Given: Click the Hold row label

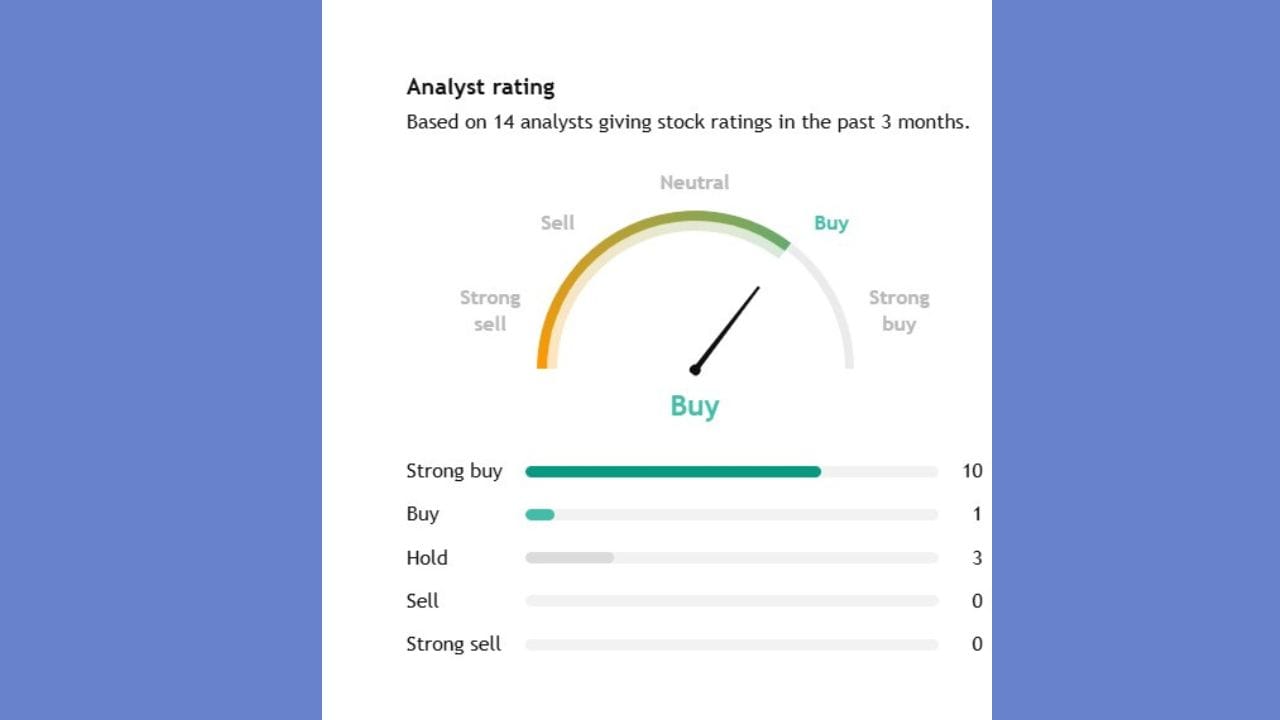Looking at the screenshot, I should tap(427, 558).
